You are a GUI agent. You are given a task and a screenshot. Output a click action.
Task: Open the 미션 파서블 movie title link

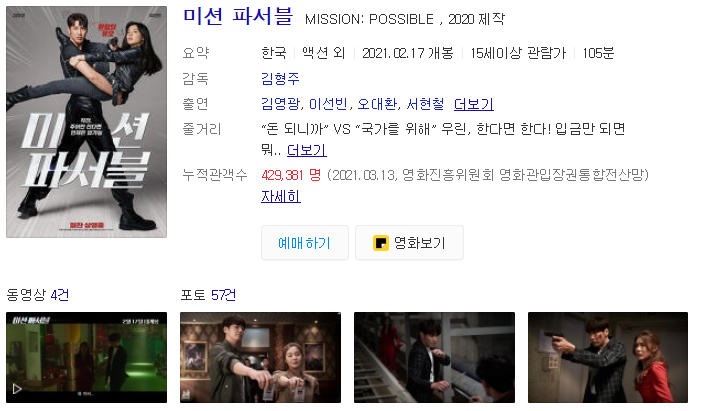click(237, 16)
